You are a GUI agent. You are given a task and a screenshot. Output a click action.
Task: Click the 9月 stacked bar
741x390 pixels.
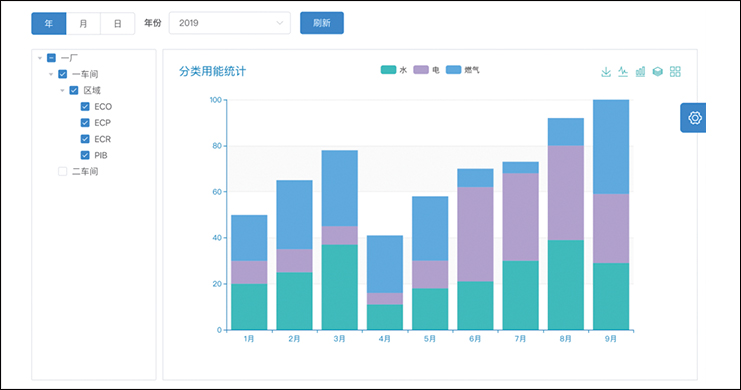point(611,215)
